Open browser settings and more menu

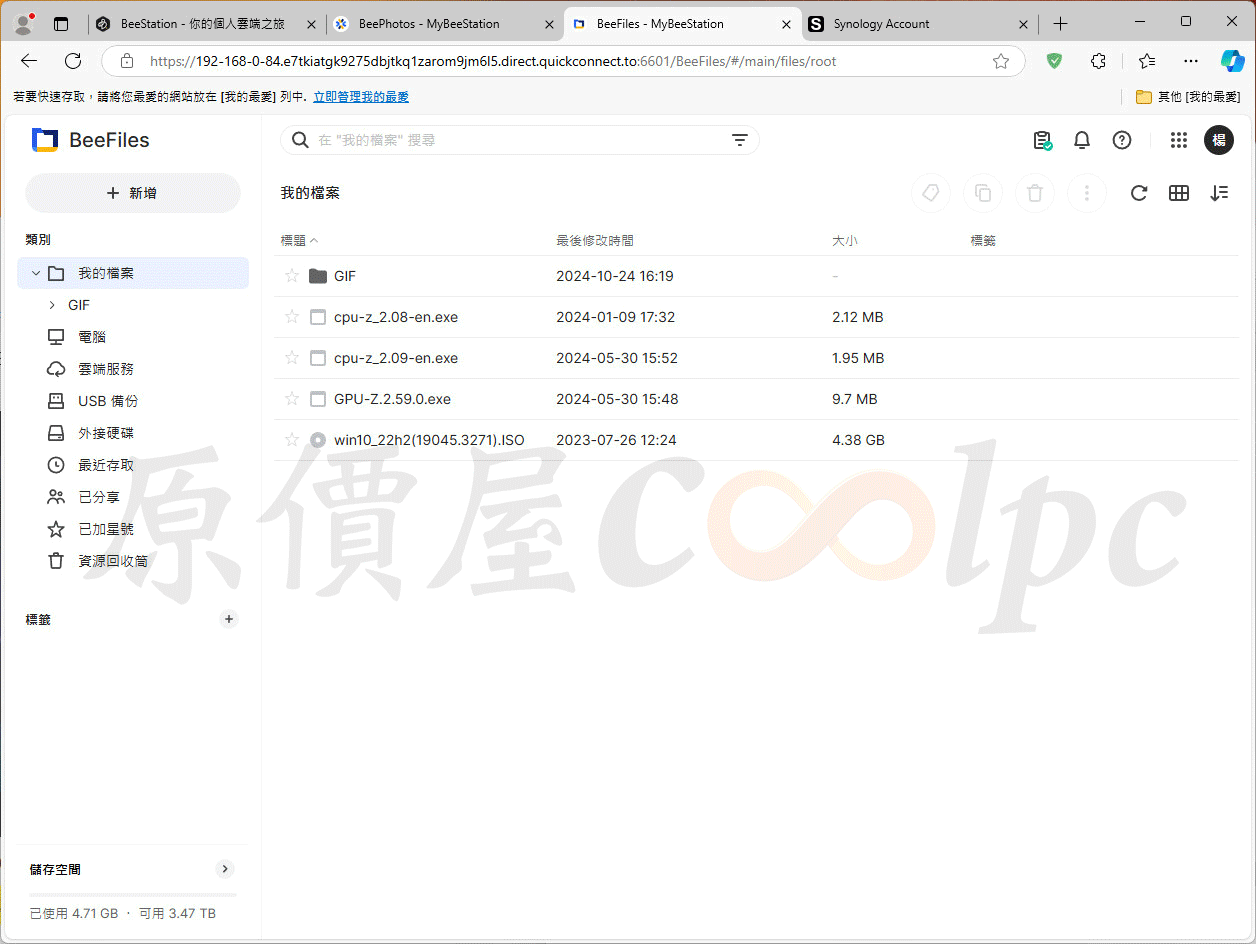[x=1191, y=61]
